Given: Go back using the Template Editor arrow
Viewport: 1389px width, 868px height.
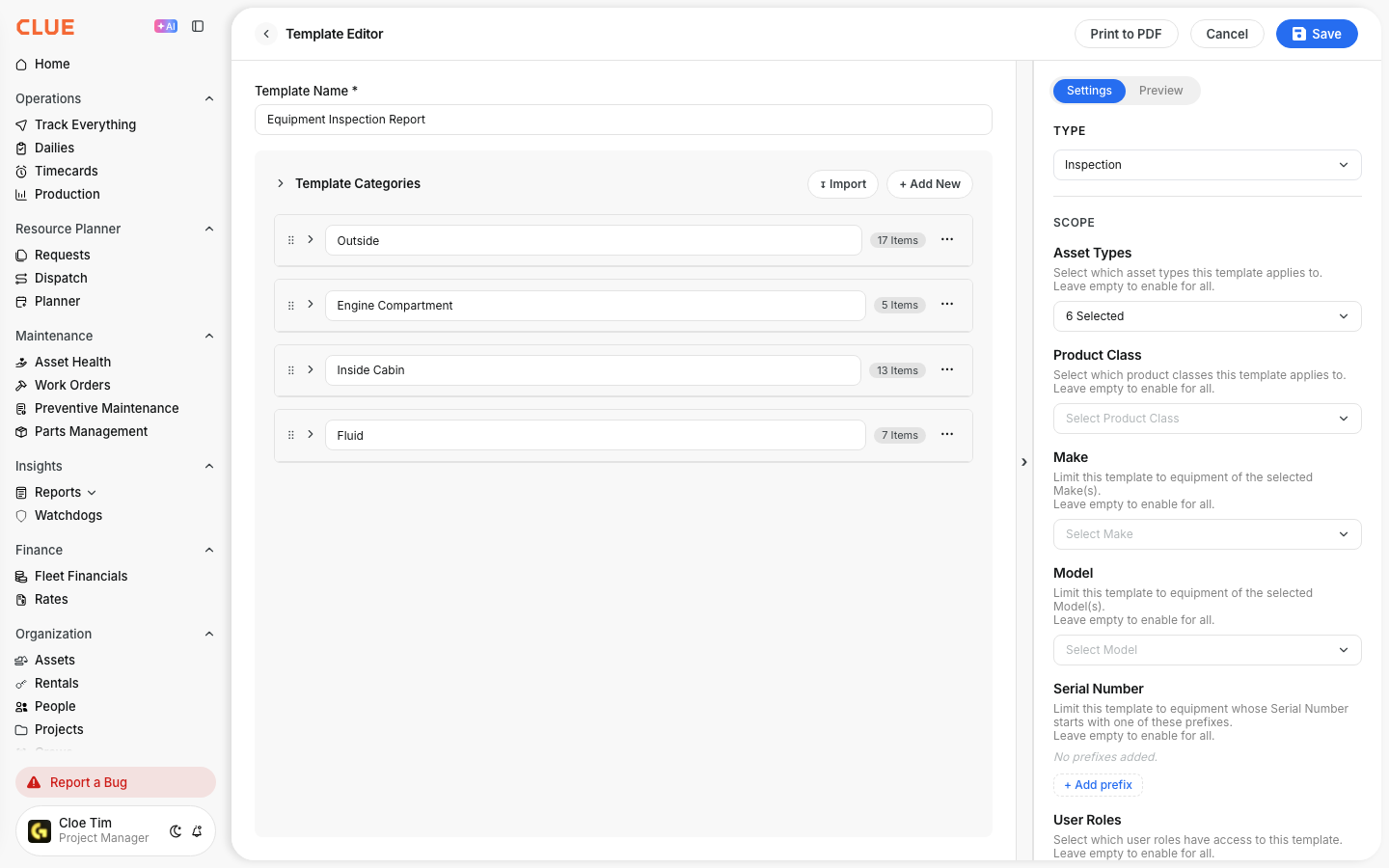Looking at the screenshot, I should click(x=266, y=34).
